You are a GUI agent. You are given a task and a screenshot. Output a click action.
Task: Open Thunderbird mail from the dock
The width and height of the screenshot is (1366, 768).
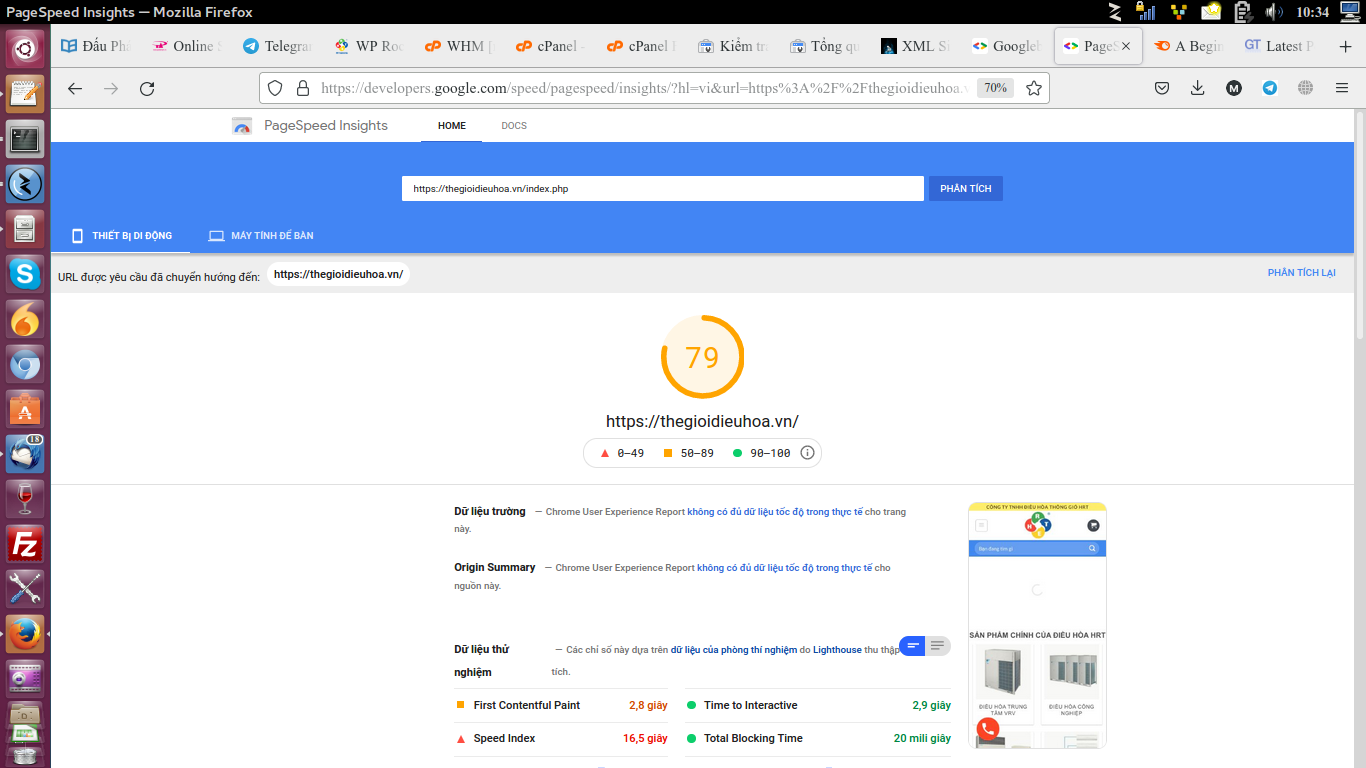click(x=25, y=454)
